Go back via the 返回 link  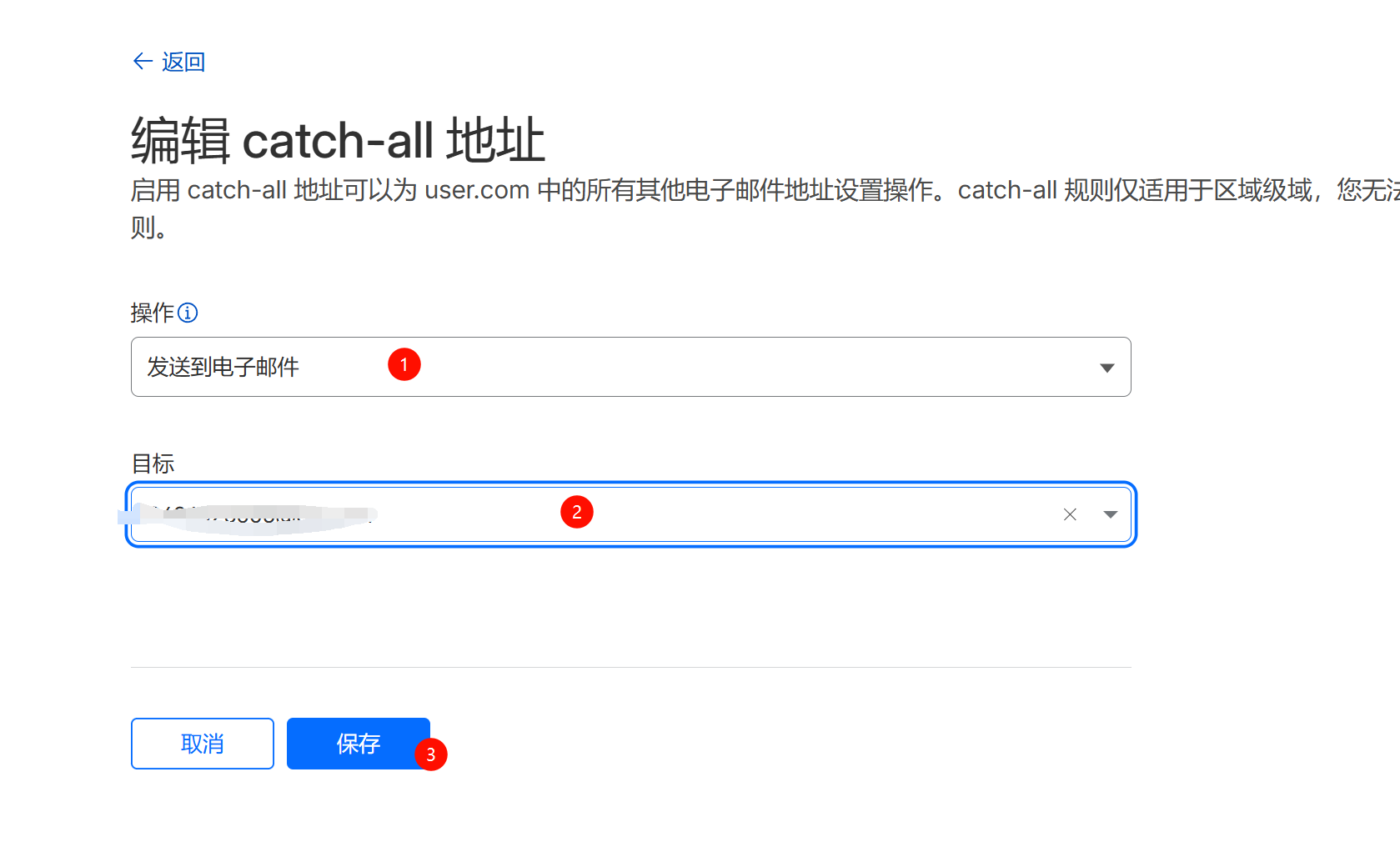(183, 62)
